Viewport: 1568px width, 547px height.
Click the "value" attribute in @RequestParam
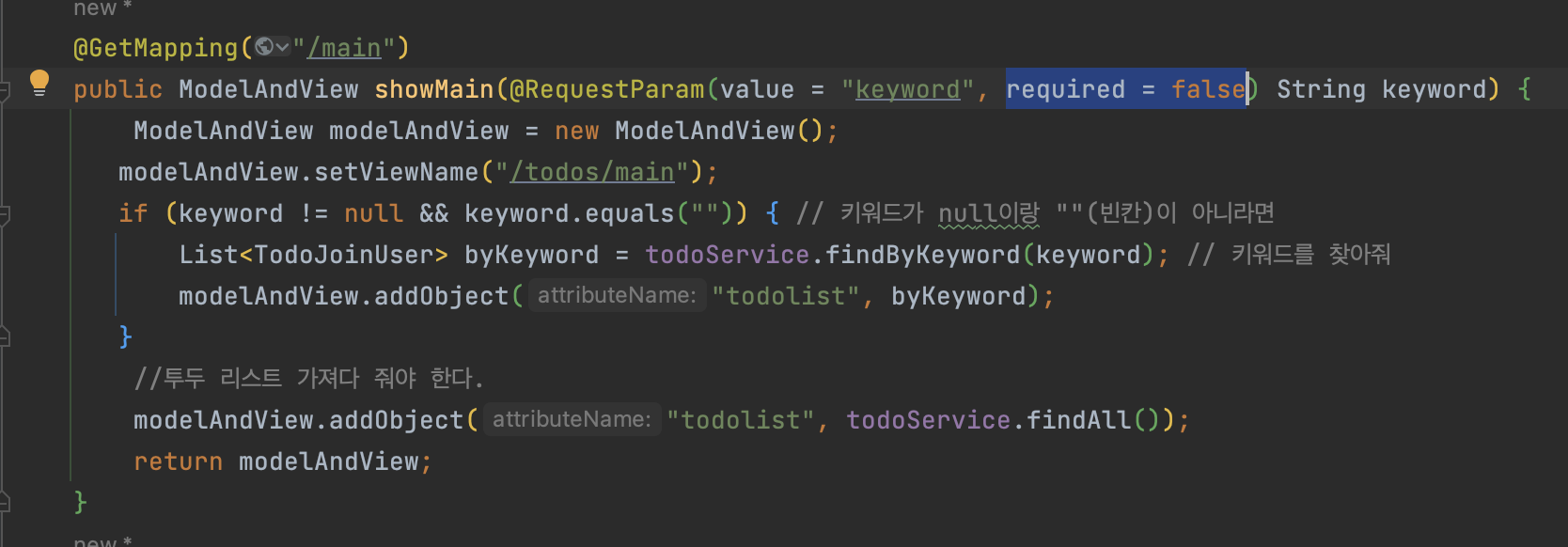(758, 89)
